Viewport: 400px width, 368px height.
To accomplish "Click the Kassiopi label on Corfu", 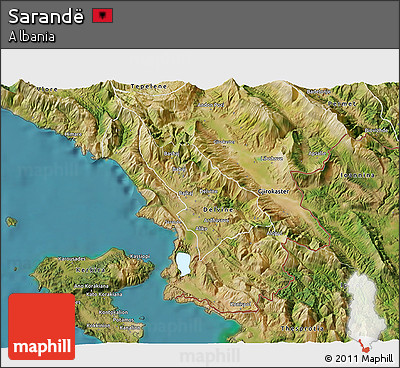I will (139, 256).
